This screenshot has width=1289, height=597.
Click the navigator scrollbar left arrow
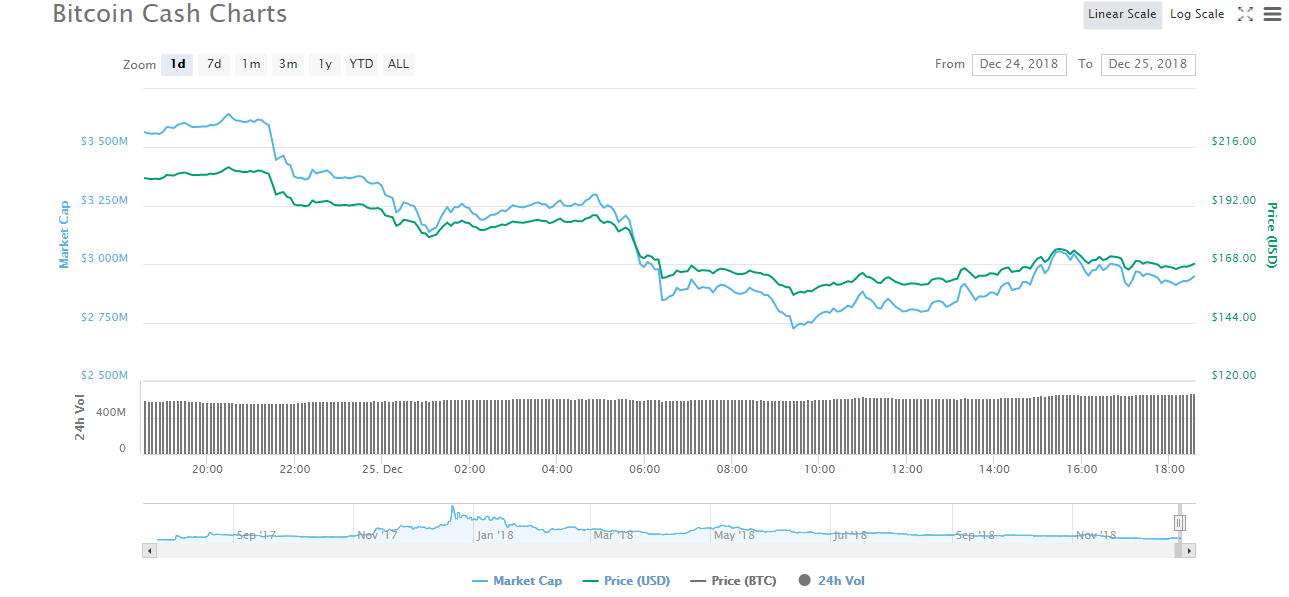click(150, 550)
